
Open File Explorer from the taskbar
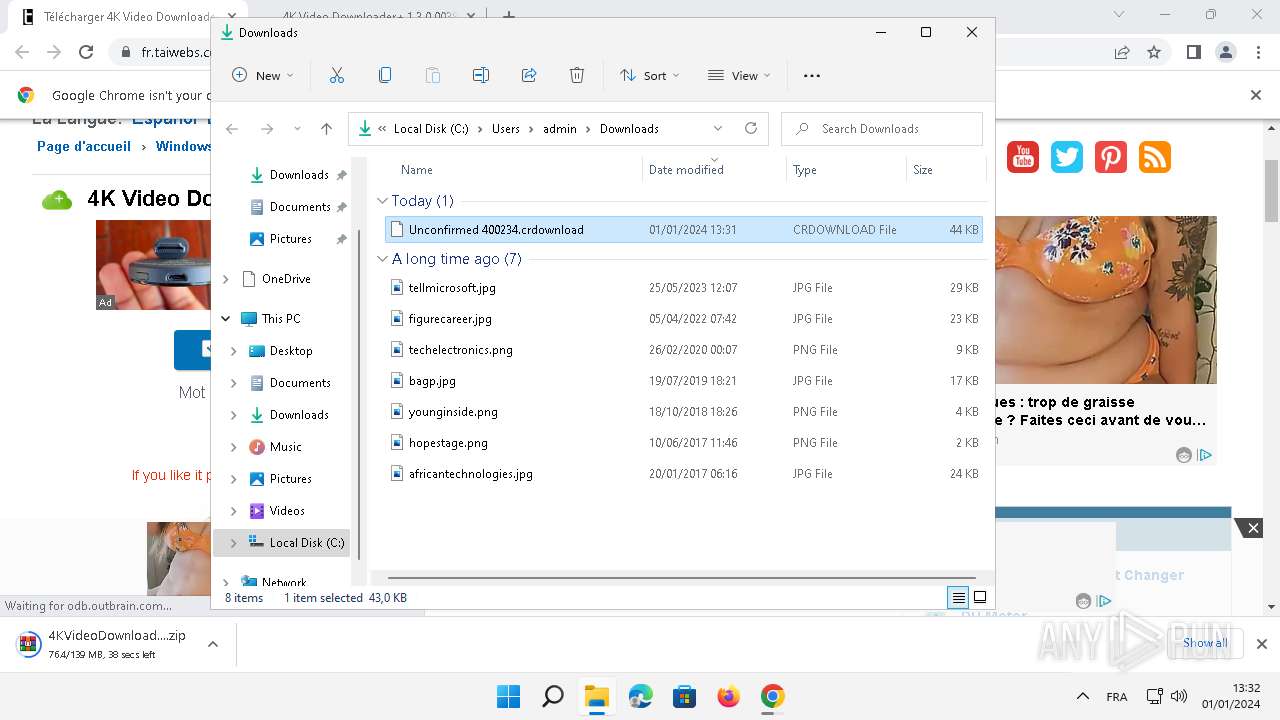[597, 696]
